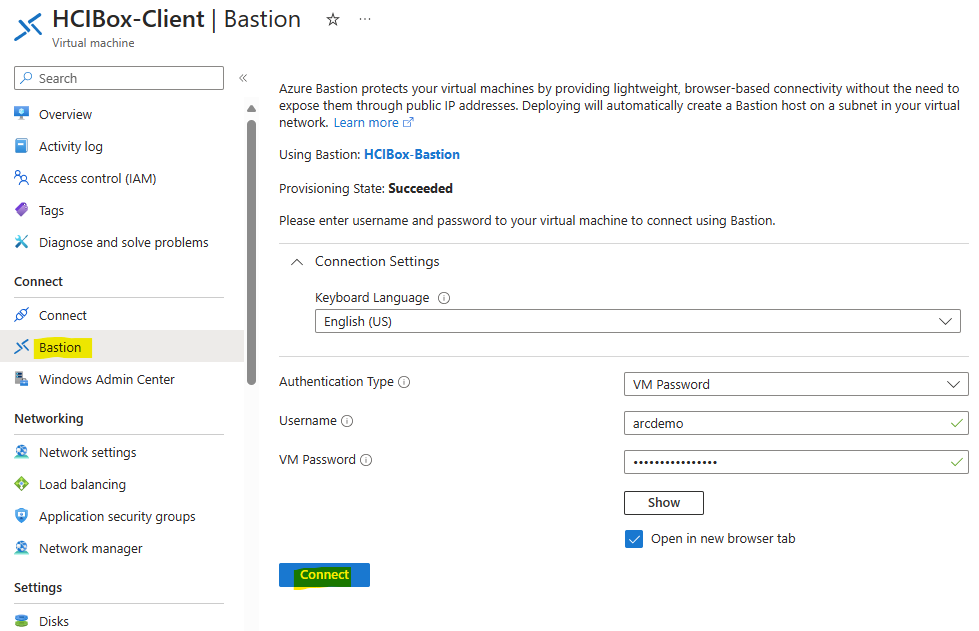Collapse the sidebar with the double chevron

[243, 78]
